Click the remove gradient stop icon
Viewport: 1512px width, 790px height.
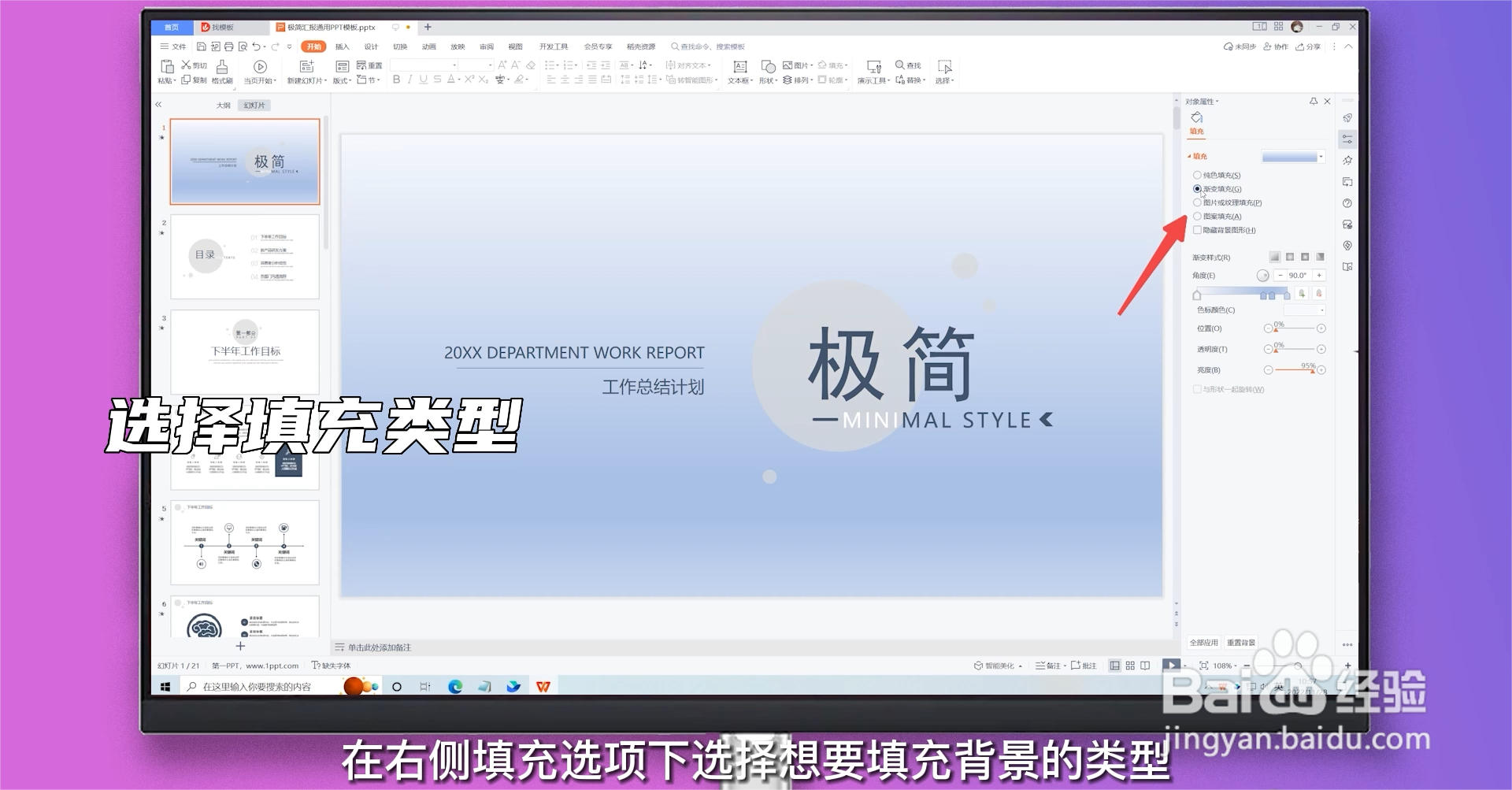(1319, 294)
